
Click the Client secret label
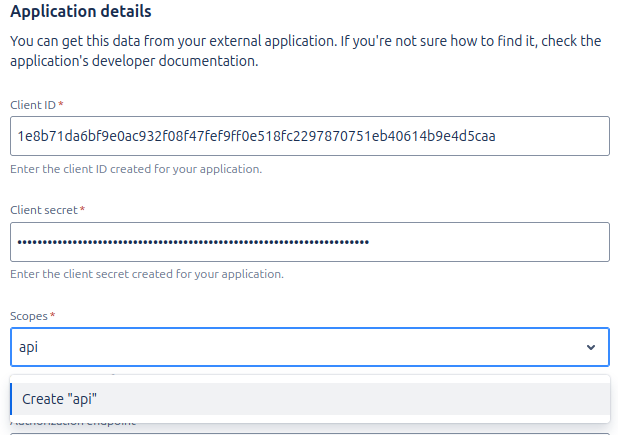43,210
